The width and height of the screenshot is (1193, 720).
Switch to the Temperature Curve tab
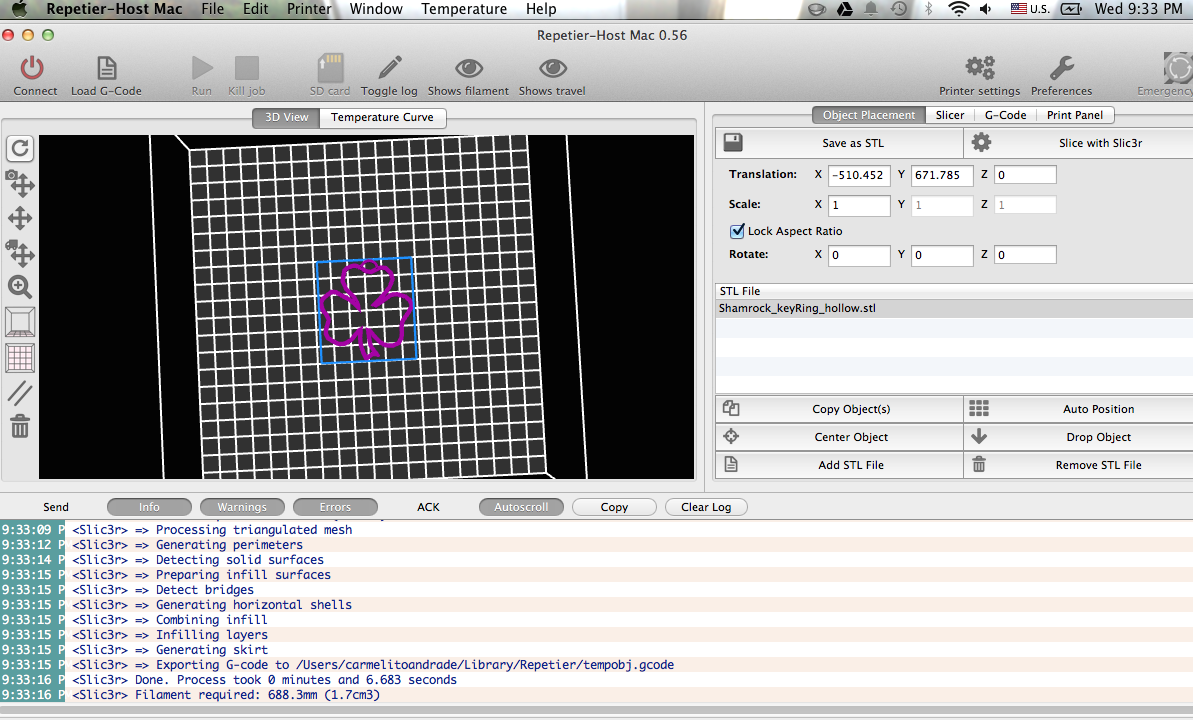click(x=382, y=117)
